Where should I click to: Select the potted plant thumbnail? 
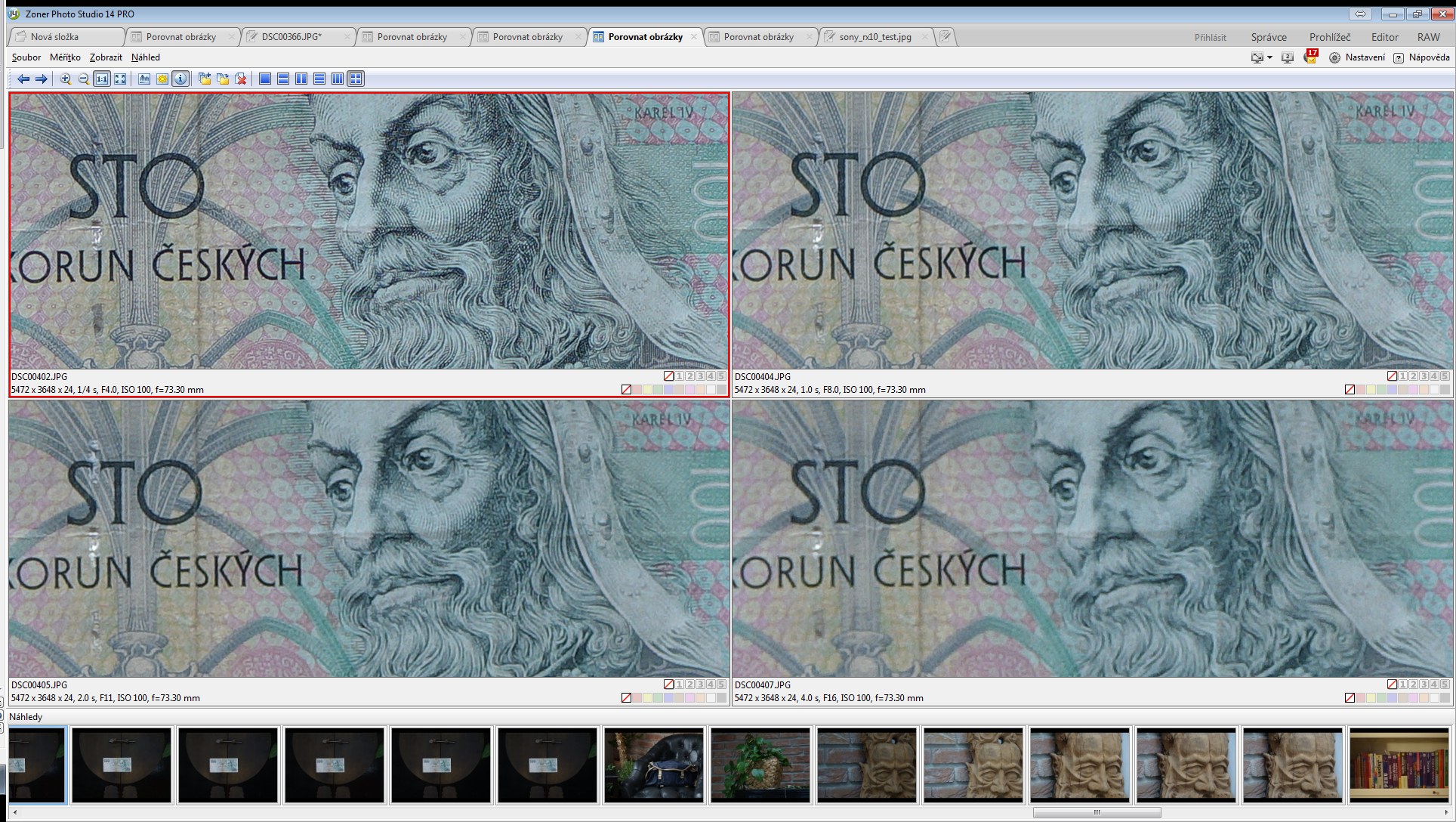[760, 765]
